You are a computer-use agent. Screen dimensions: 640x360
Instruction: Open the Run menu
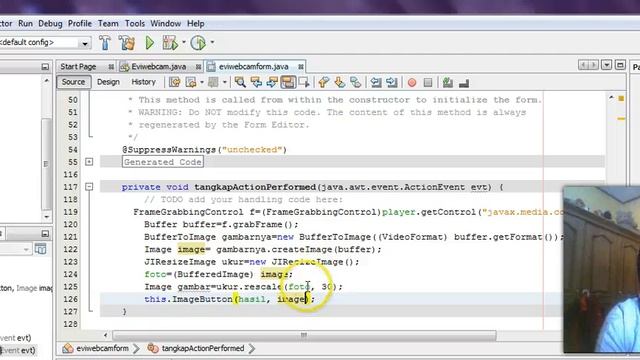click(x=25, y=24)
